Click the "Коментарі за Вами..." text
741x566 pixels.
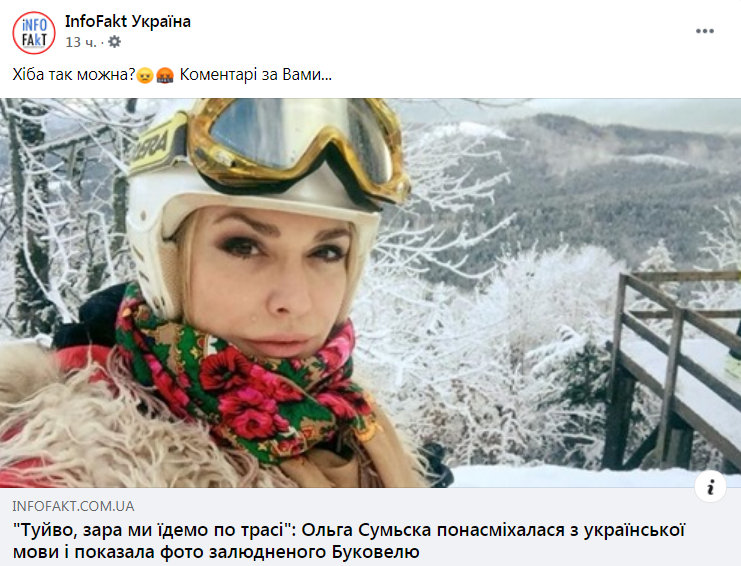[256, 75]
